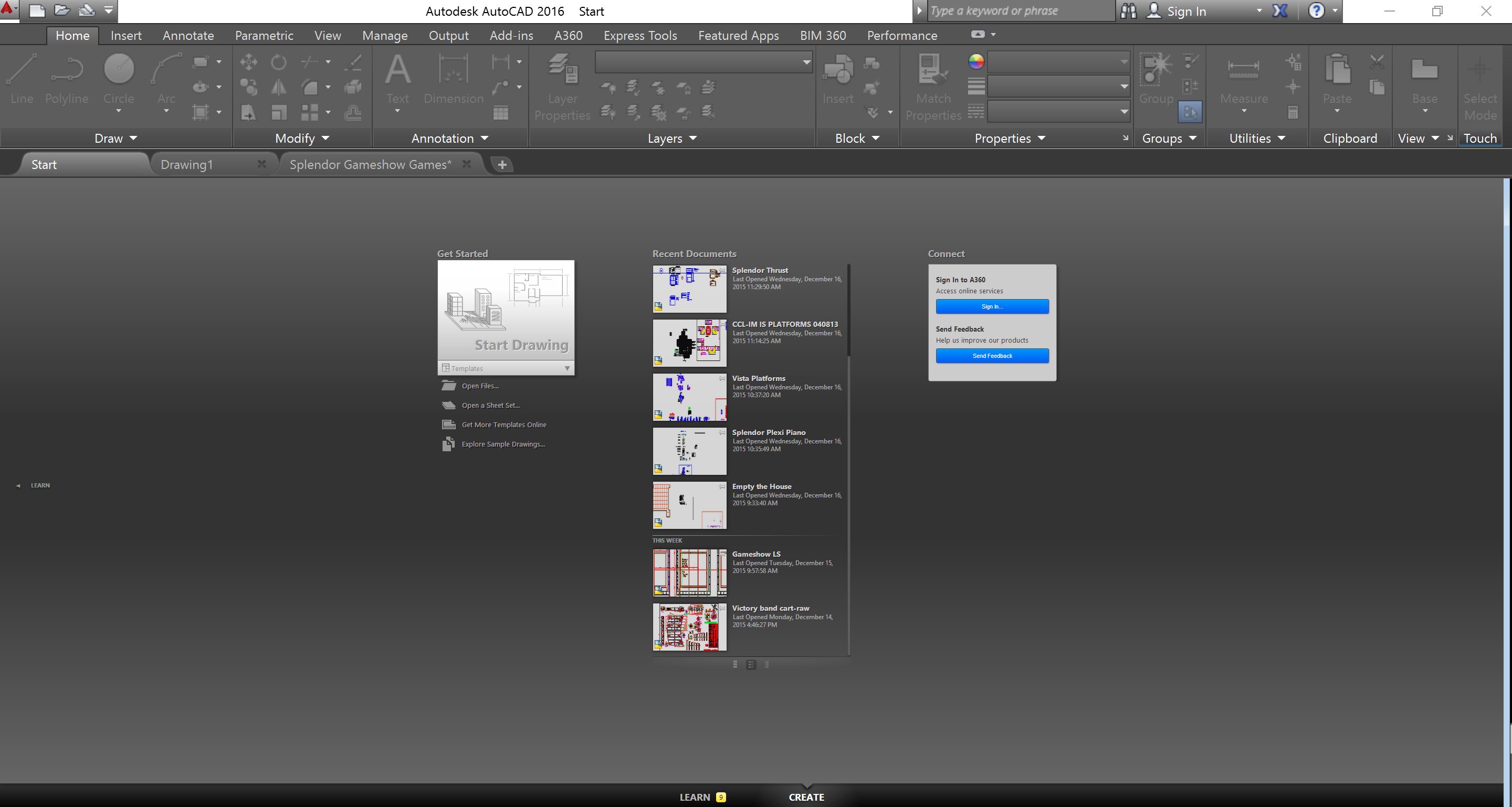
Task: Expand the Templates dropdown under Start Drawing
Action: point(566,368)
